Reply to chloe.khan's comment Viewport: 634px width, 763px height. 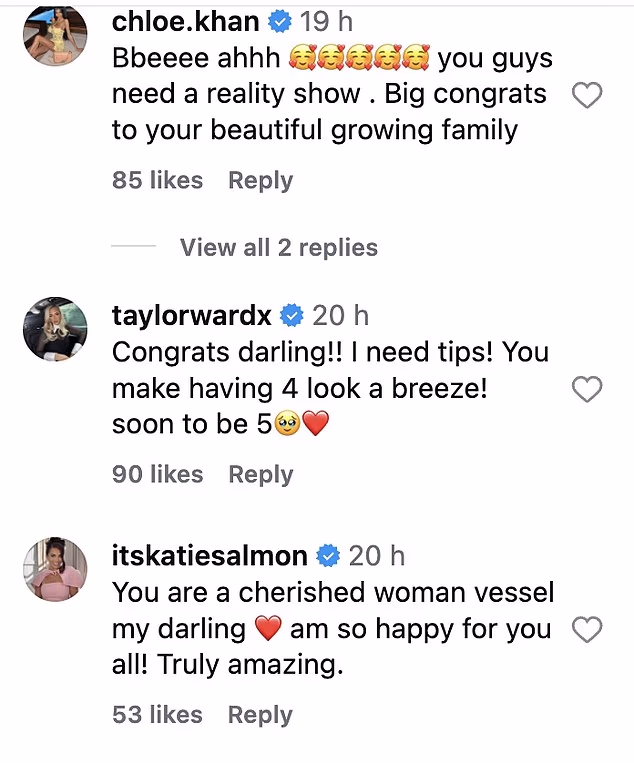click(x=260, y=181)
